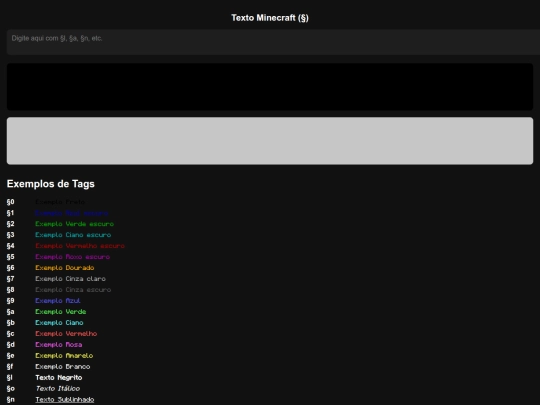The height and width of the screenshot is (405, 540).
Task: Click the §n tag code
Action: [x=11, y=399]
